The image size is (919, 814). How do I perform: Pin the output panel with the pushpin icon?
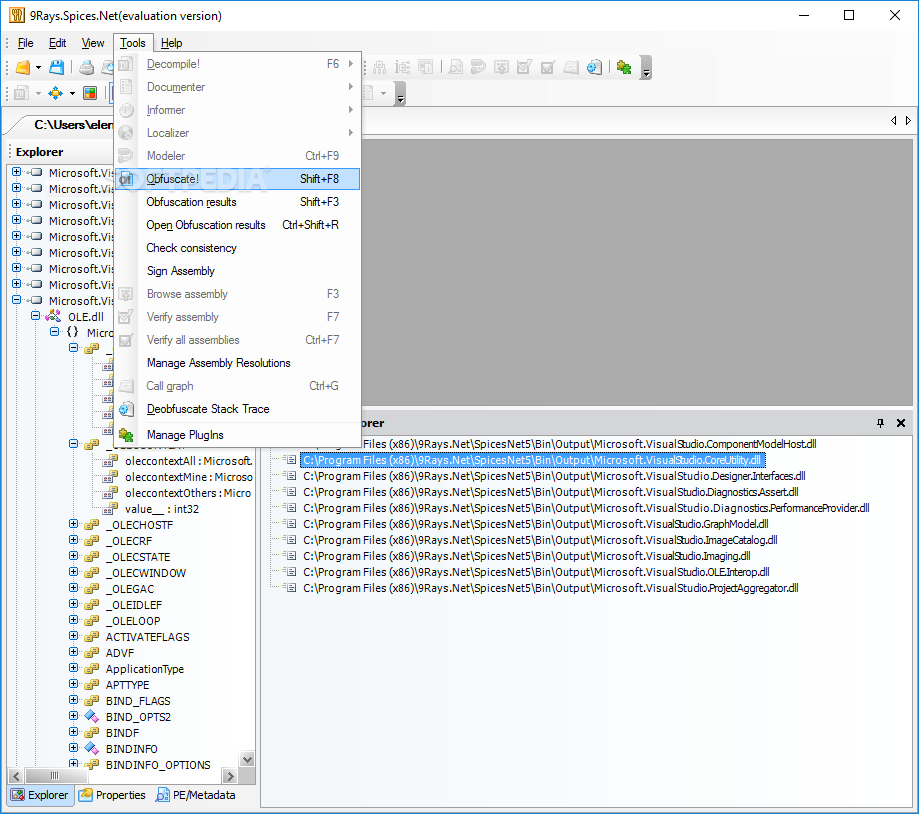[x=880, y=423]
